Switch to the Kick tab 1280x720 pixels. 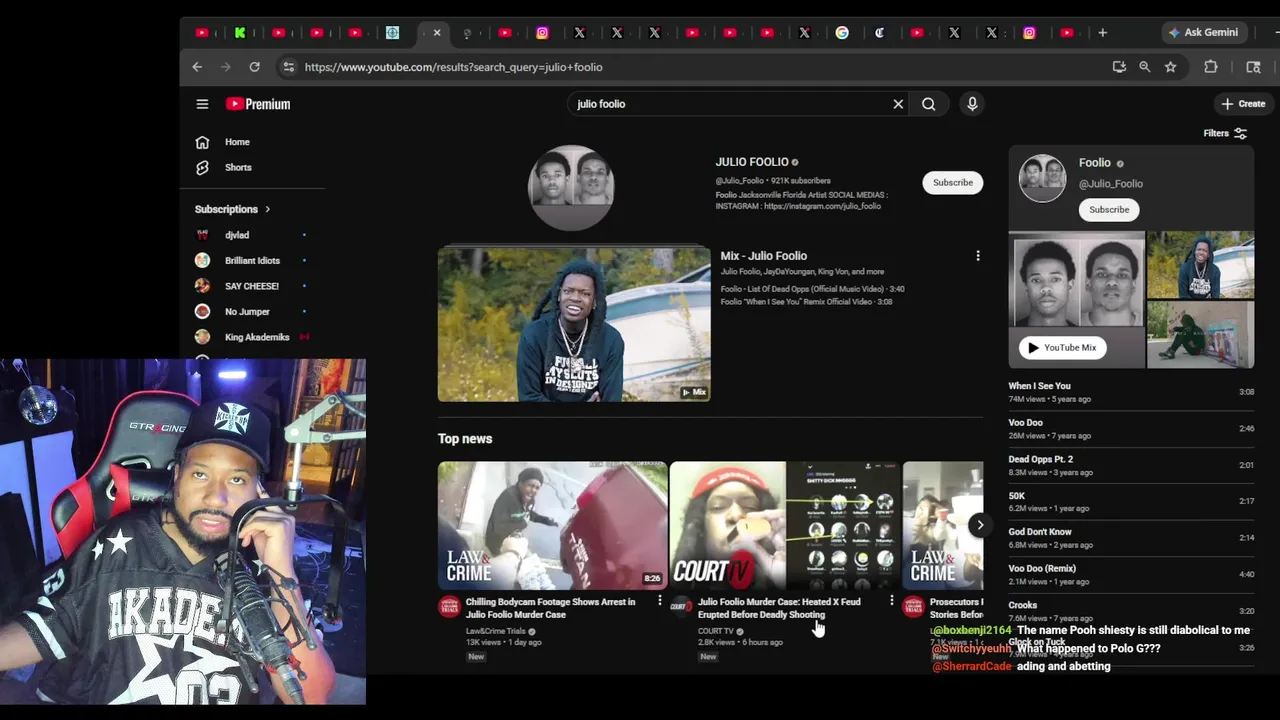(x=240, y=33)
